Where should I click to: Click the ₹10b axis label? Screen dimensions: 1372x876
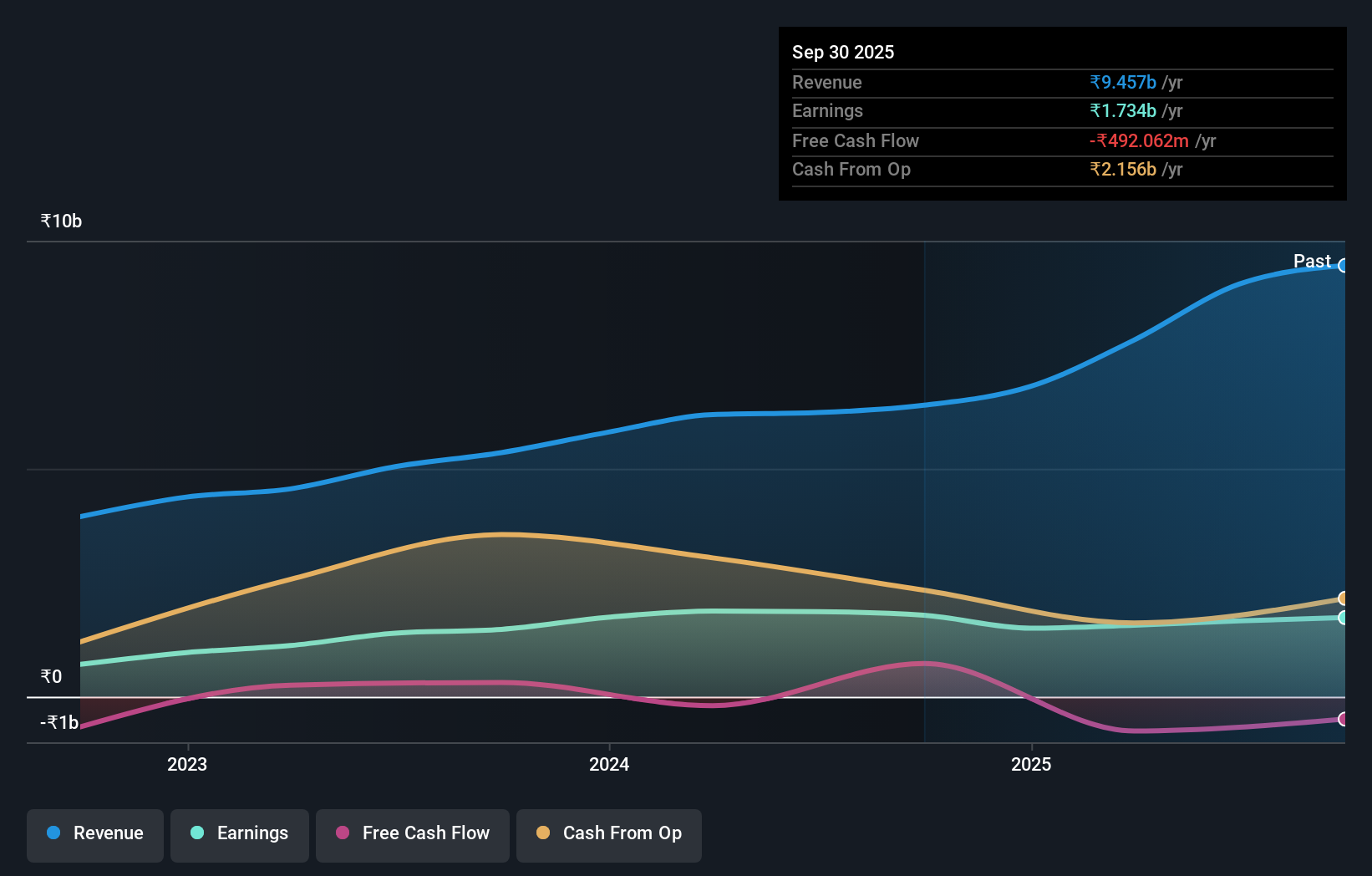coord(60,221)
